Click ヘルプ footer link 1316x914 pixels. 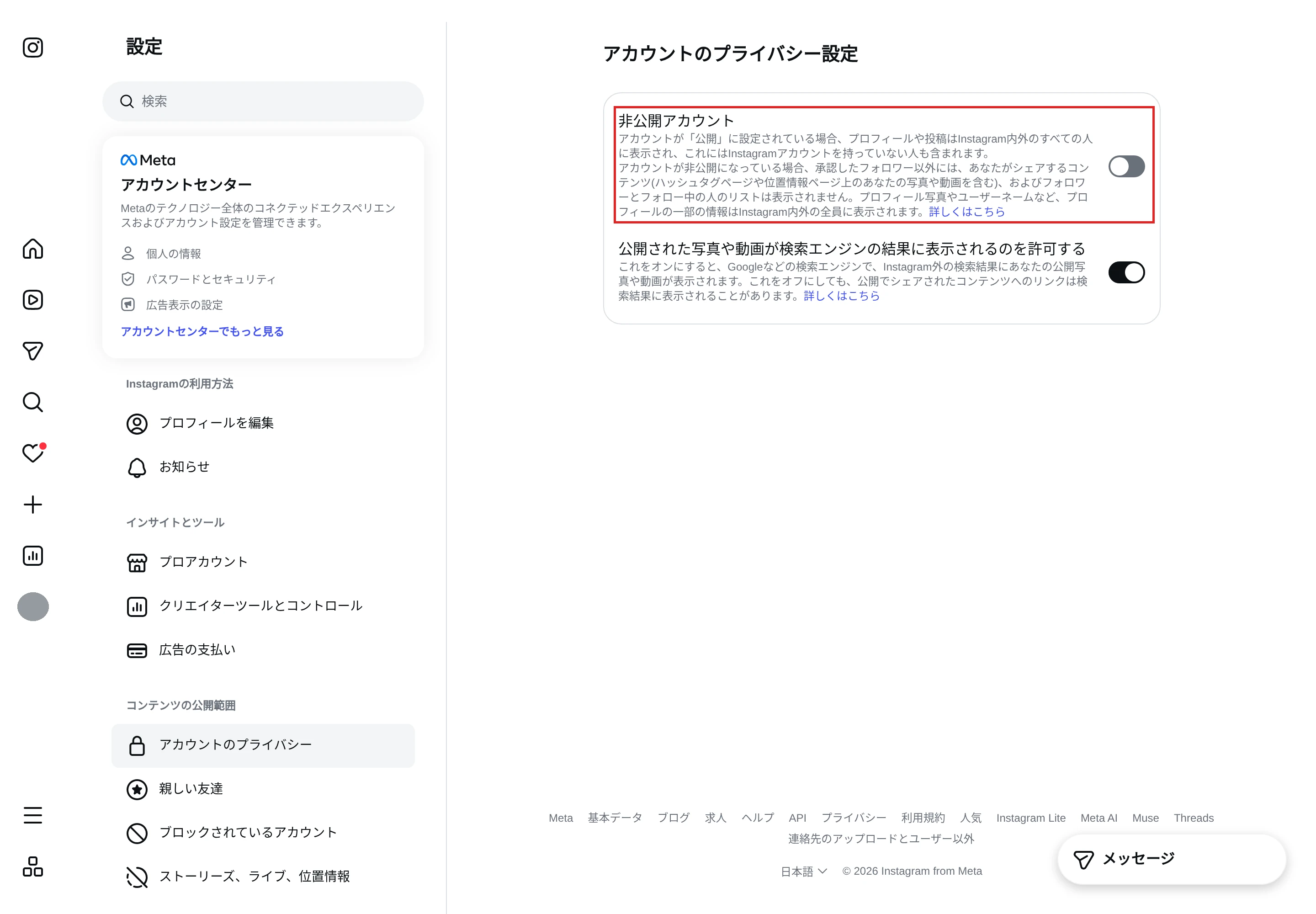tap(757, 818)
